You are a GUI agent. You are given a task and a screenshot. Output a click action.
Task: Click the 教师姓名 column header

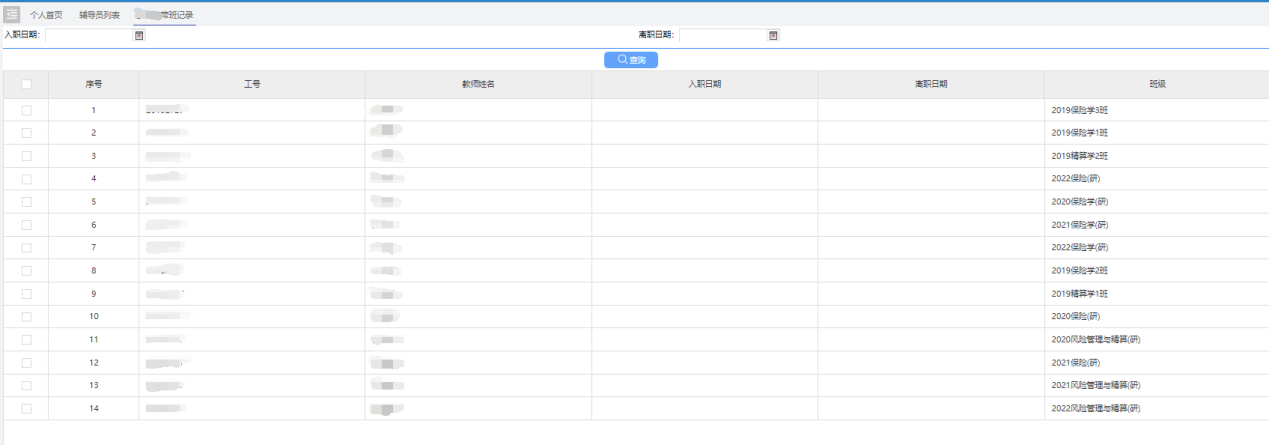point(478,84)
